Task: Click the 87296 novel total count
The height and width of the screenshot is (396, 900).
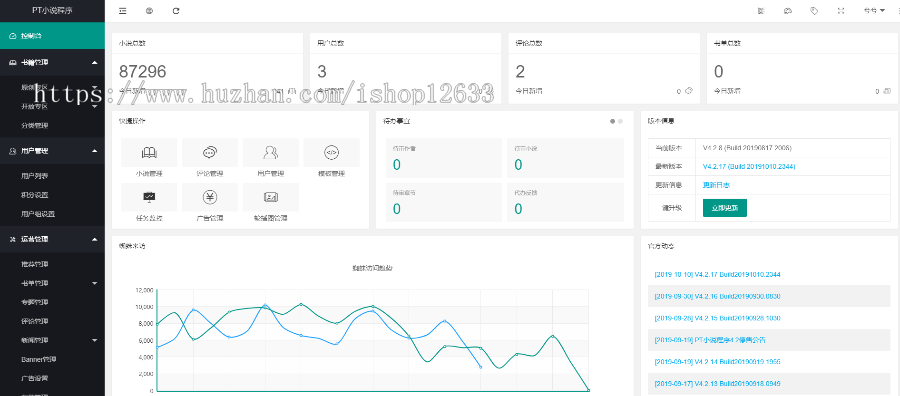Action: 142,71
